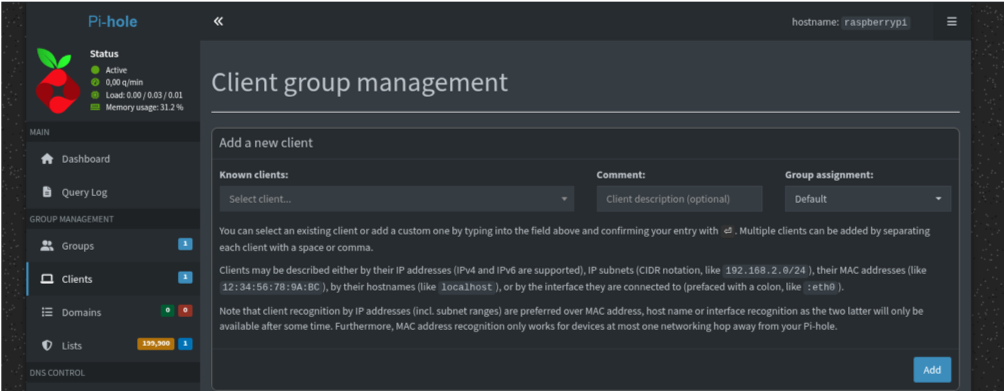Click the Dashboard home icon
This screenshot has width=1004, height=391.
47,159
